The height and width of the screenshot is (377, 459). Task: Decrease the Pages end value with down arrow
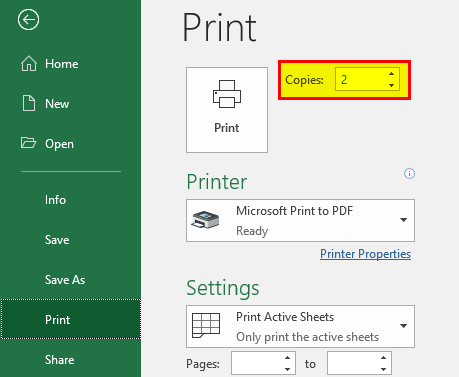tap(383, 369)
